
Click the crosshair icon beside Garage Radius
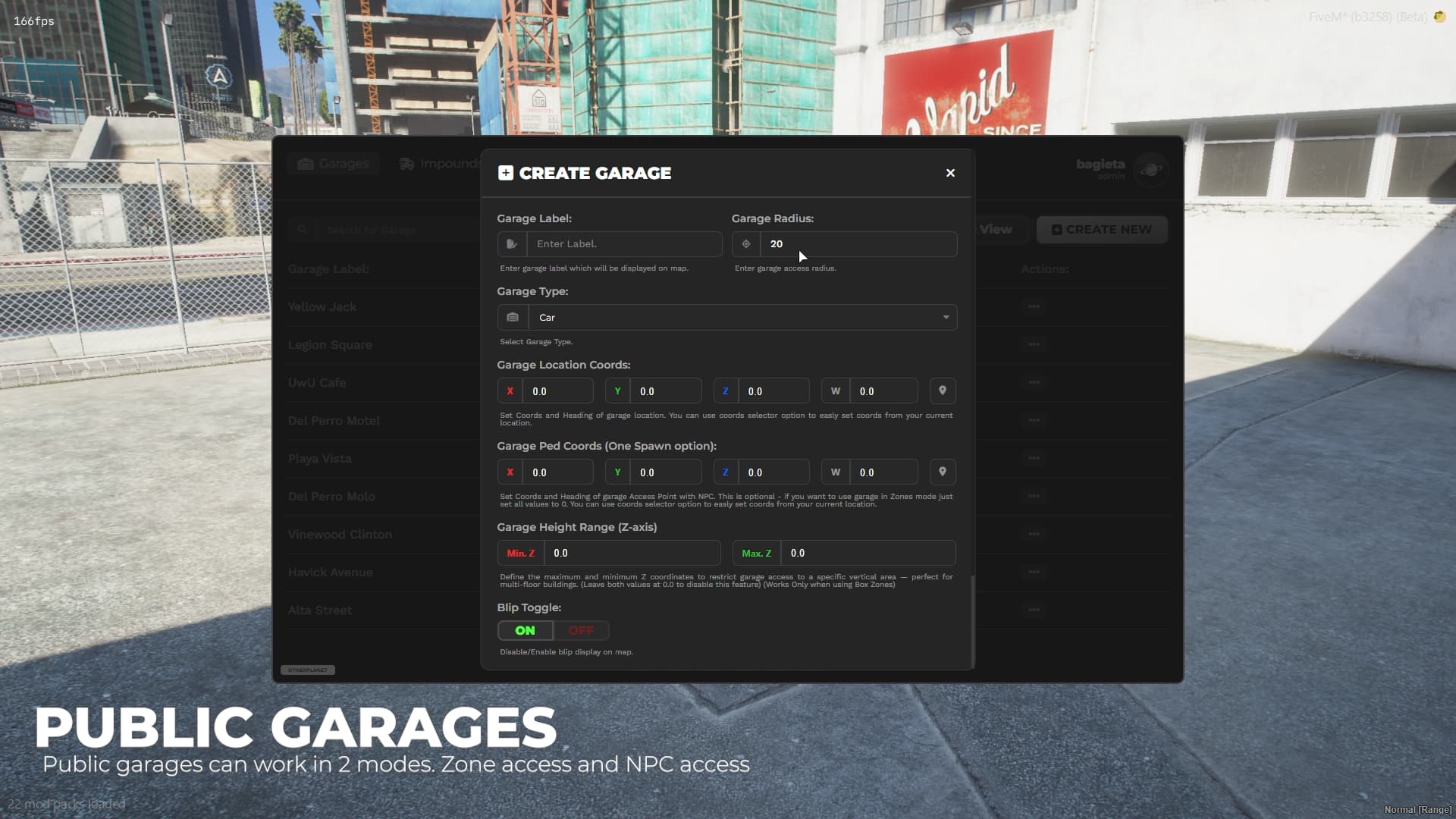pos(746,244)
